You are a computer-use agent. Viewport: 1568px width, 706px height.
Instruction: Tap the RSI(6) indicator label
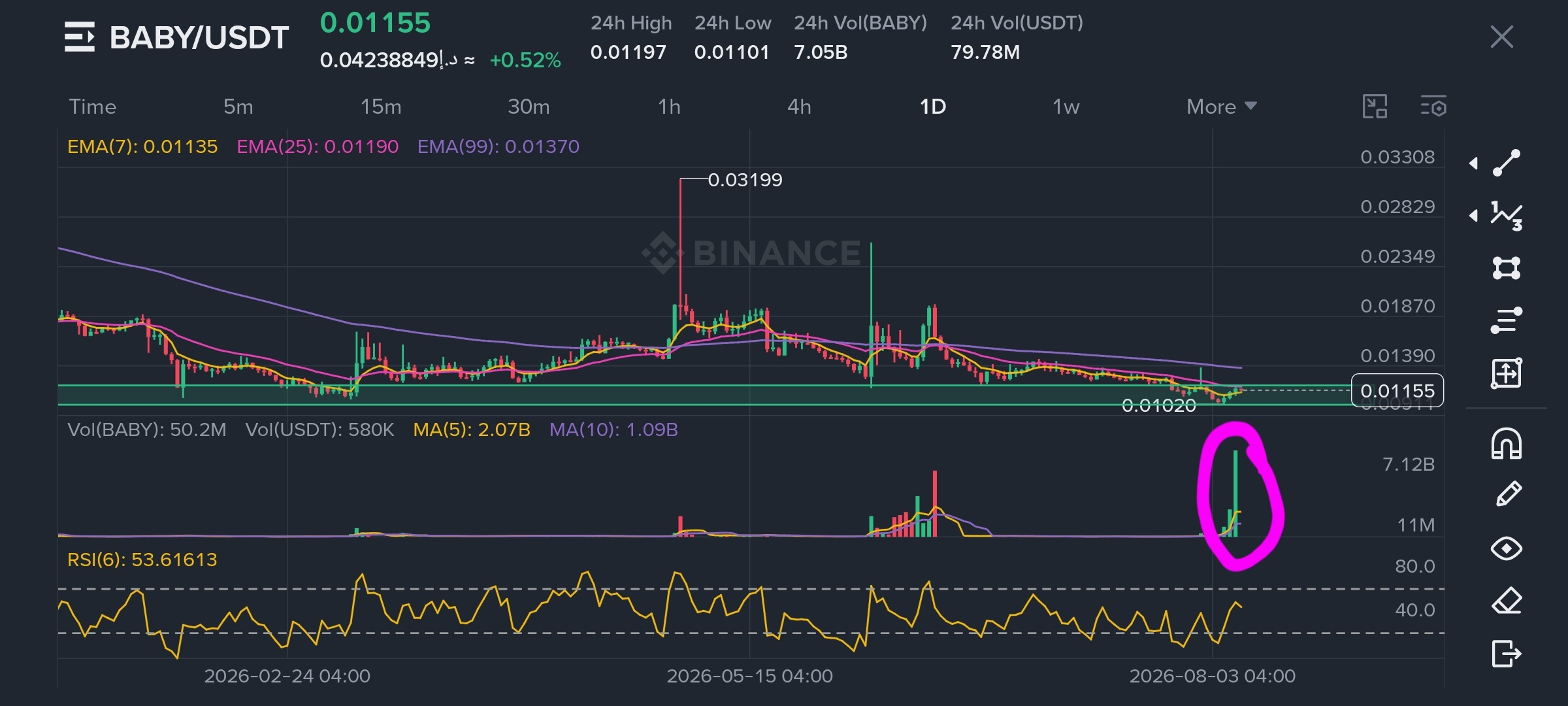[x=142, y=560]
